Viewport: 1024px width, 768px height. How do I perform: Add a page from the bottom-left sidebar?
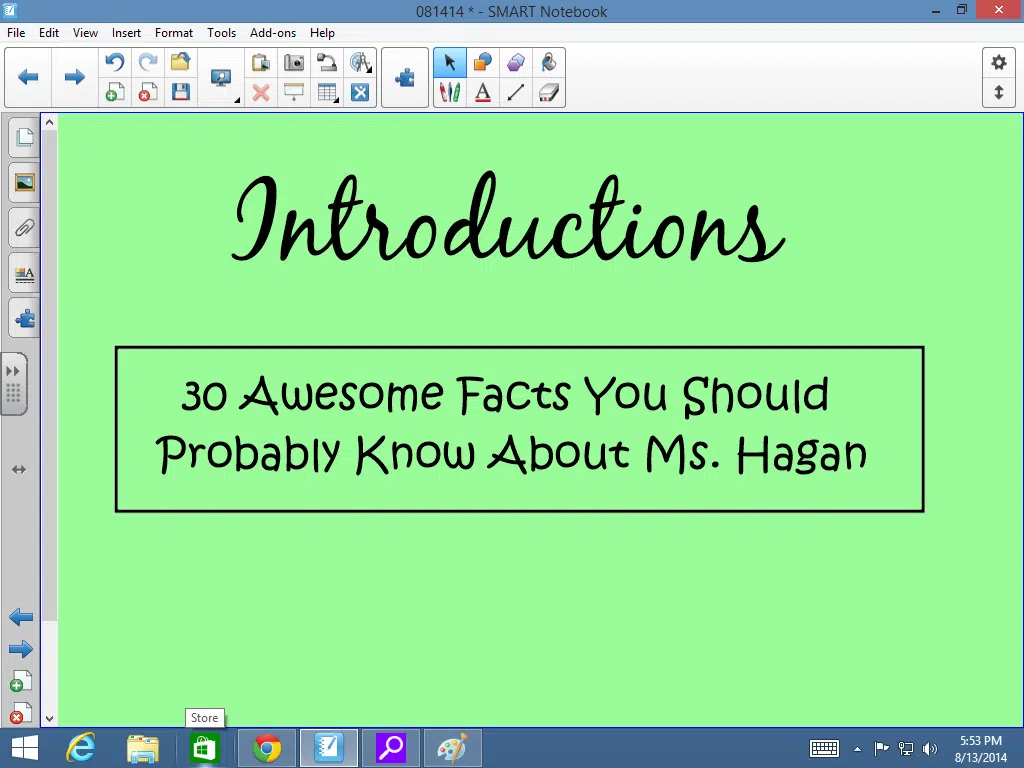21,682
